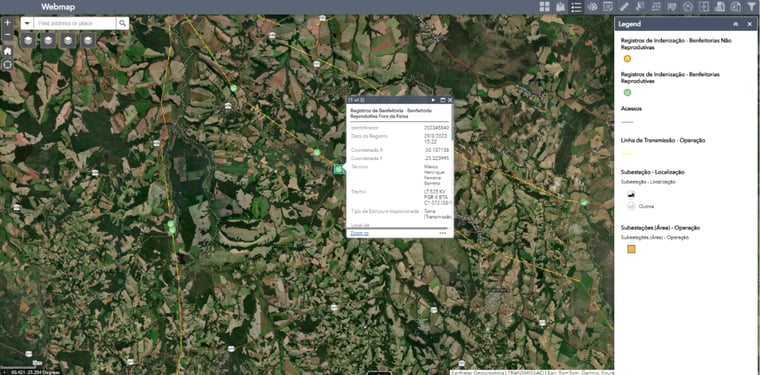The height and width of the screenshot is (375, 760).
Task: Toggle the second layer group button
Action: [x=48, y=40]
